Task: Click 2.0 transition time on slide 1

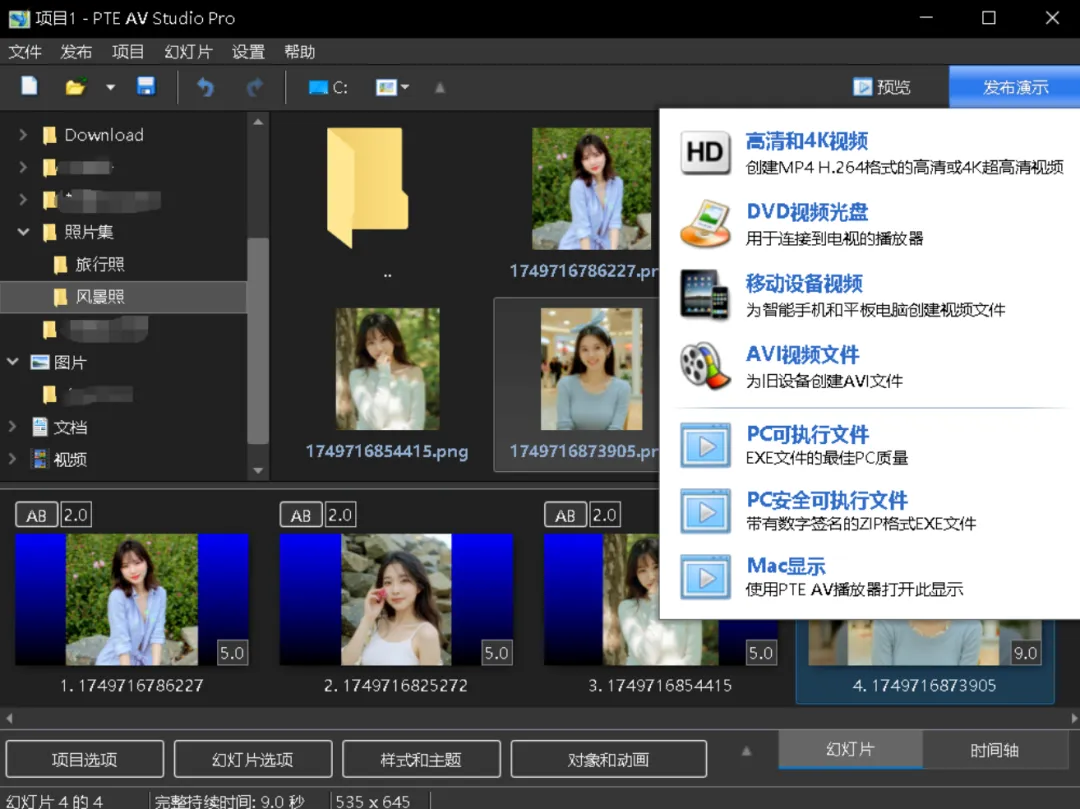Action: point(76,515)
